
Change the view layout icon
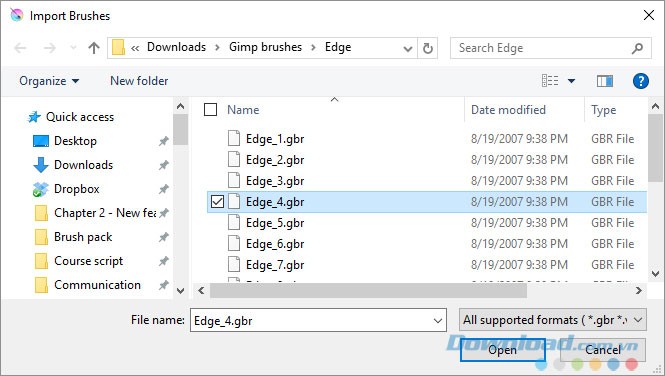[x=550, y=81]
